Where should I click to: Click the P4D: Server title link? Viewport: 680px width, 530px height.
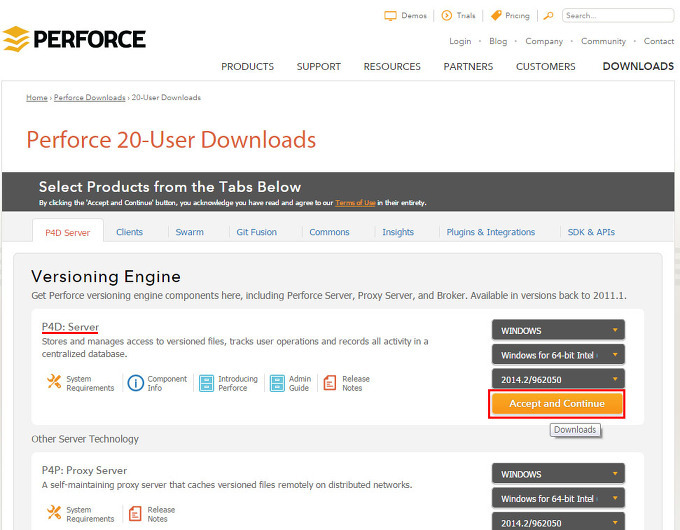pyautogui.click(x=70, y=327)
